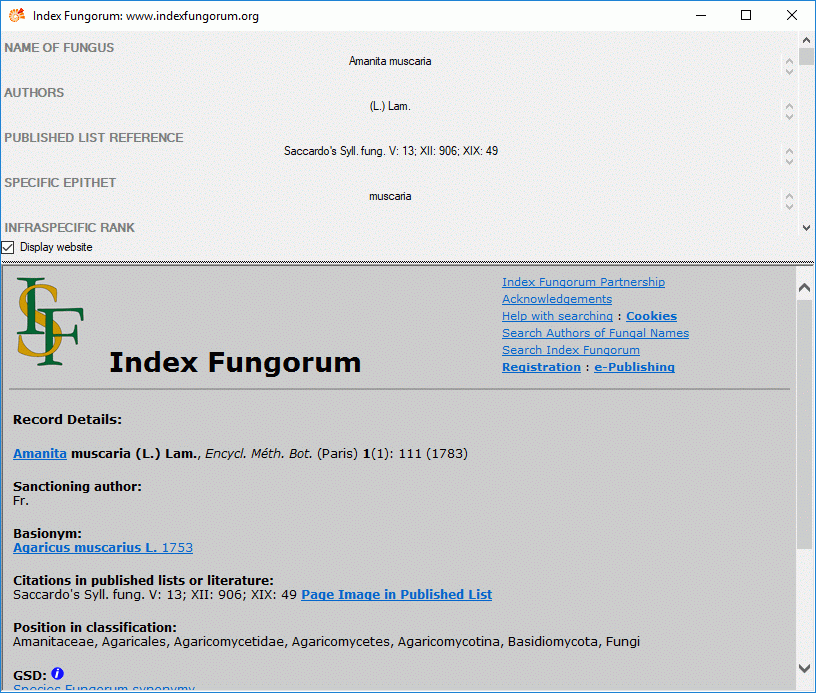Maximize the Index Fungorum window
This screenshot has width=816, height=693.
tap(746, 15)
